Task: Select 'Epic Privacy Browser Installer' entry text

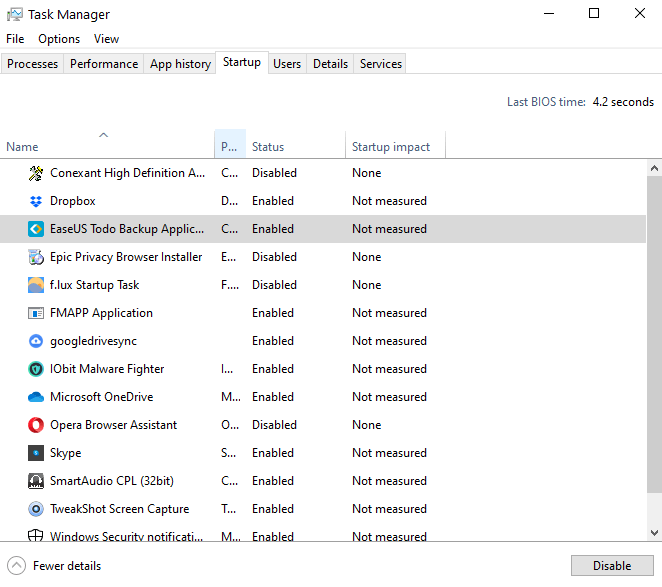Action: coord(126,257)
